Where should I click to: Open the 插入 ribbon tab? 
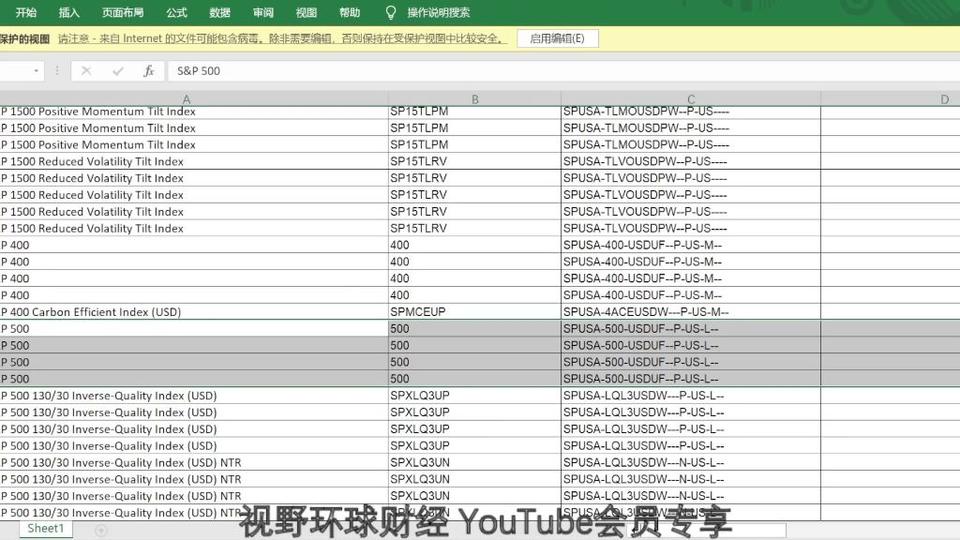69,12
